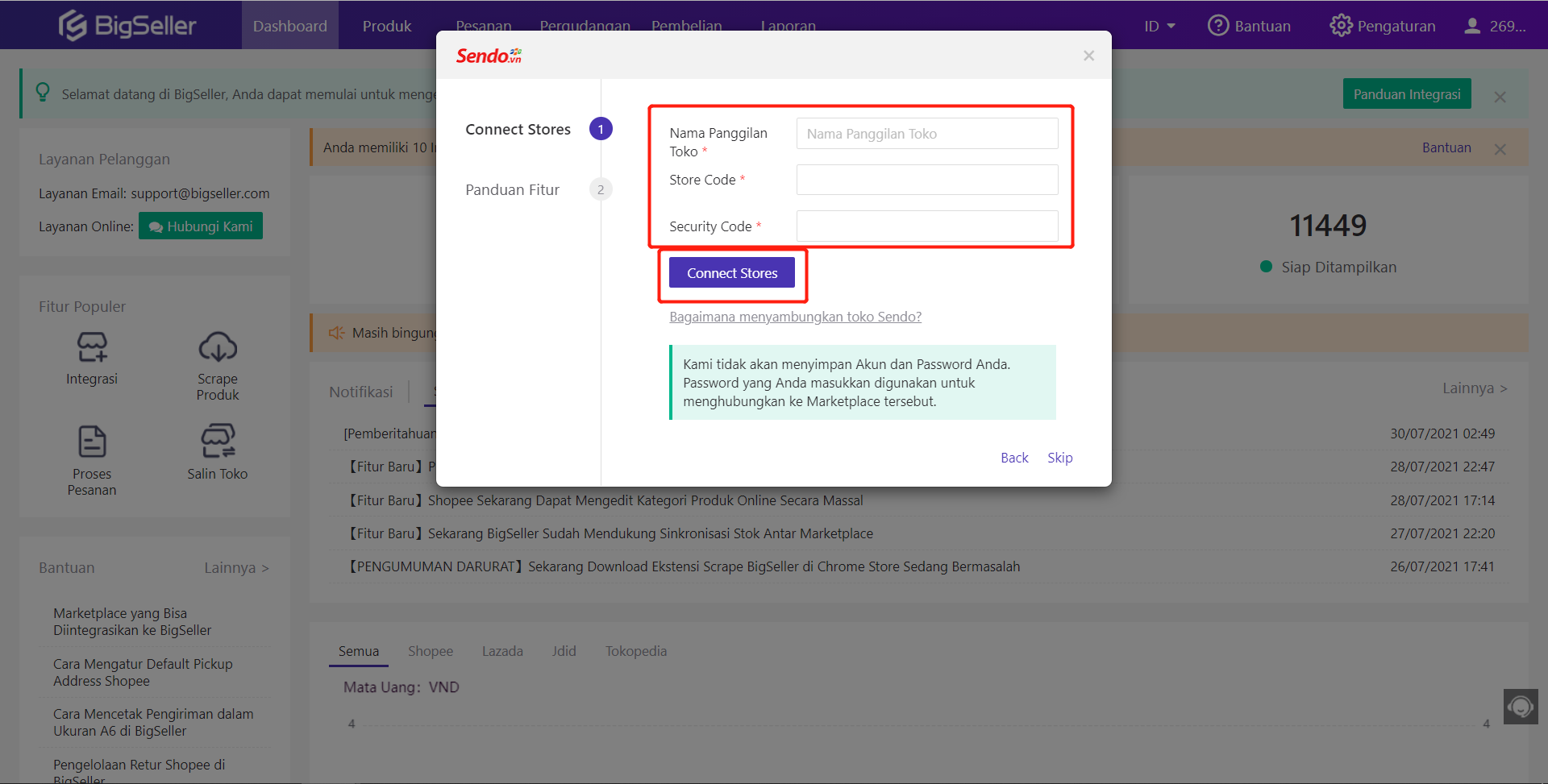Click the Pengaturan gear icon

(x=1341, y=26)
